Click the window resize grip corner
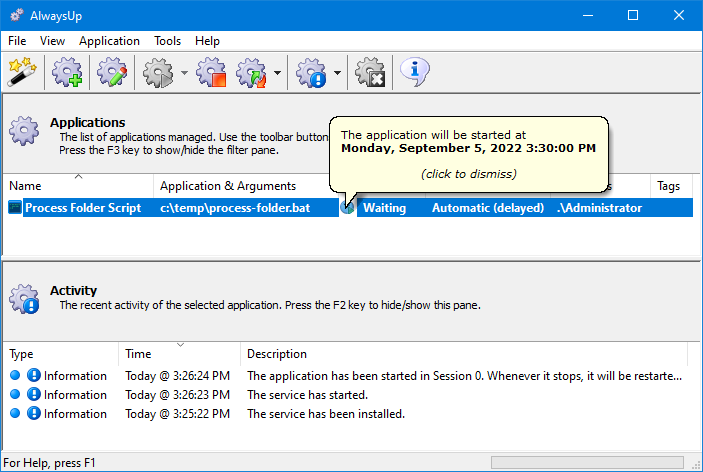703x472 pixels. point(695,464)
